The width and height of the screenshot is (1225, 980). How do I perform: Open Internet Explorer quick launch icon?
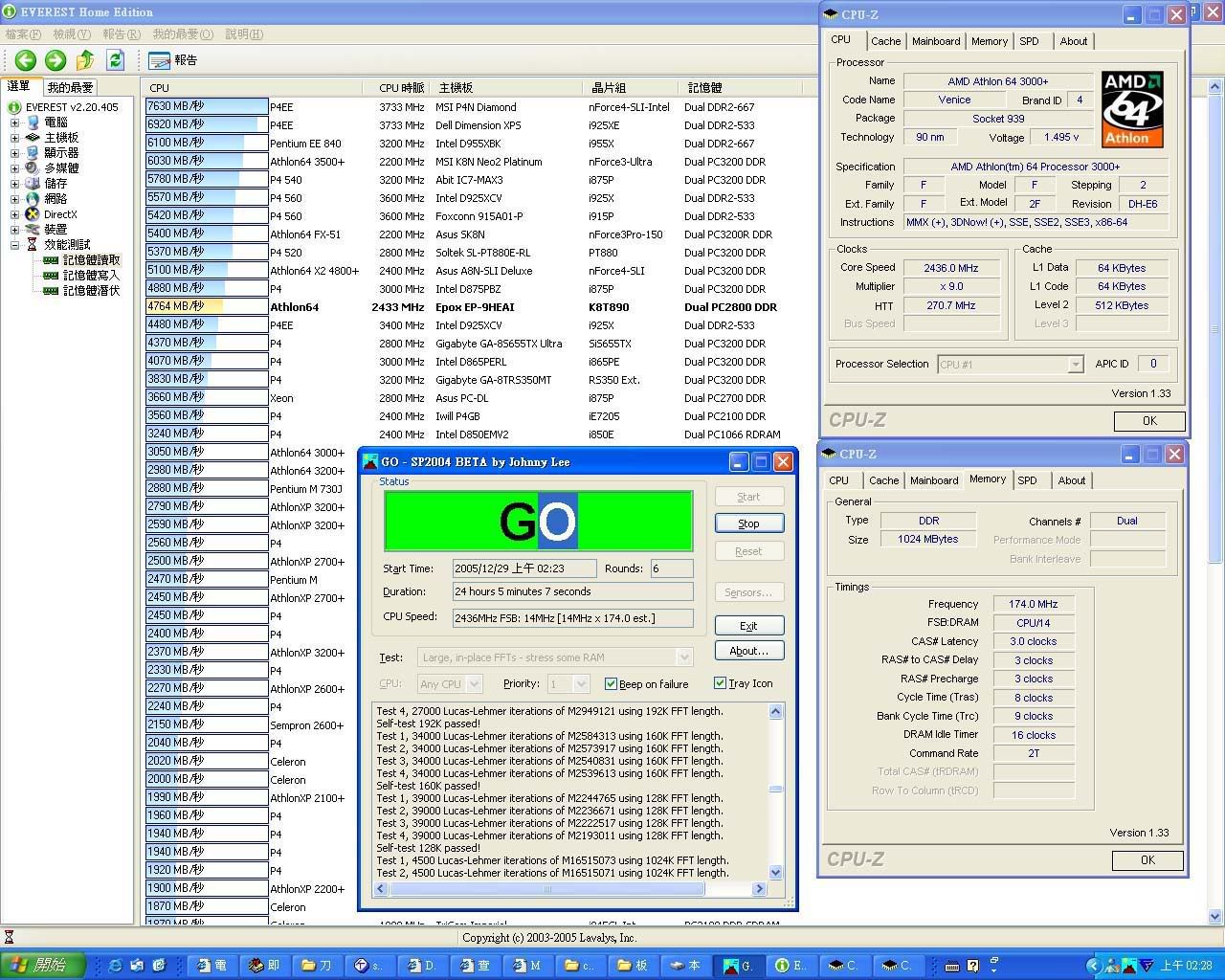pos(116,966)
